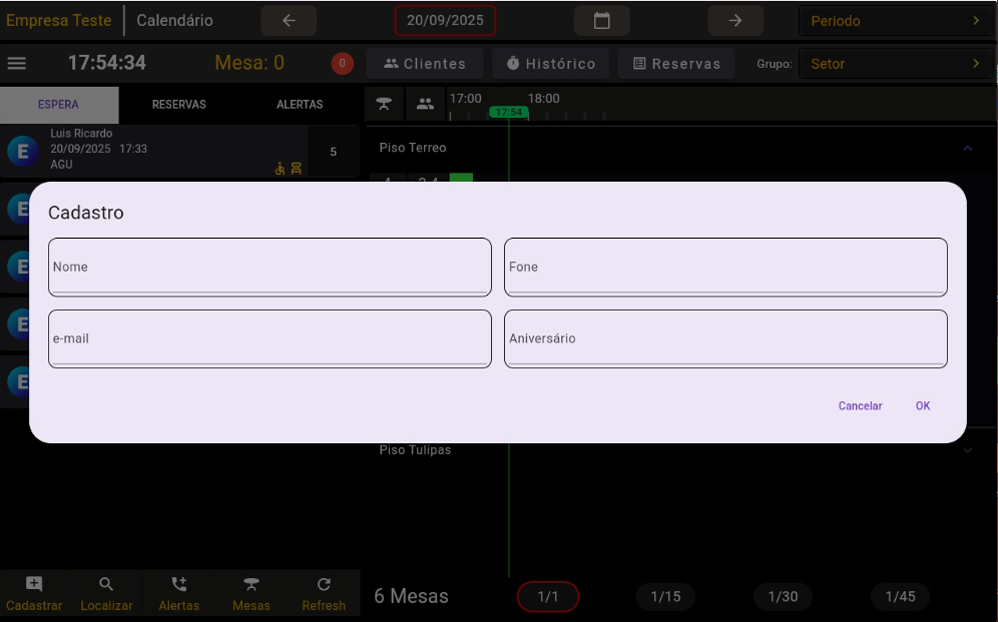Switch to the RESERVAS tab
The image size is (998, 622).
[179, 105]
